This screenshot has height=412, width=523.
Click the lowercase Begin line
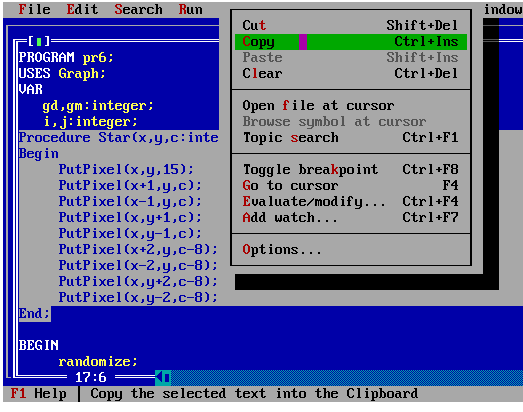[x=39, y=153]
